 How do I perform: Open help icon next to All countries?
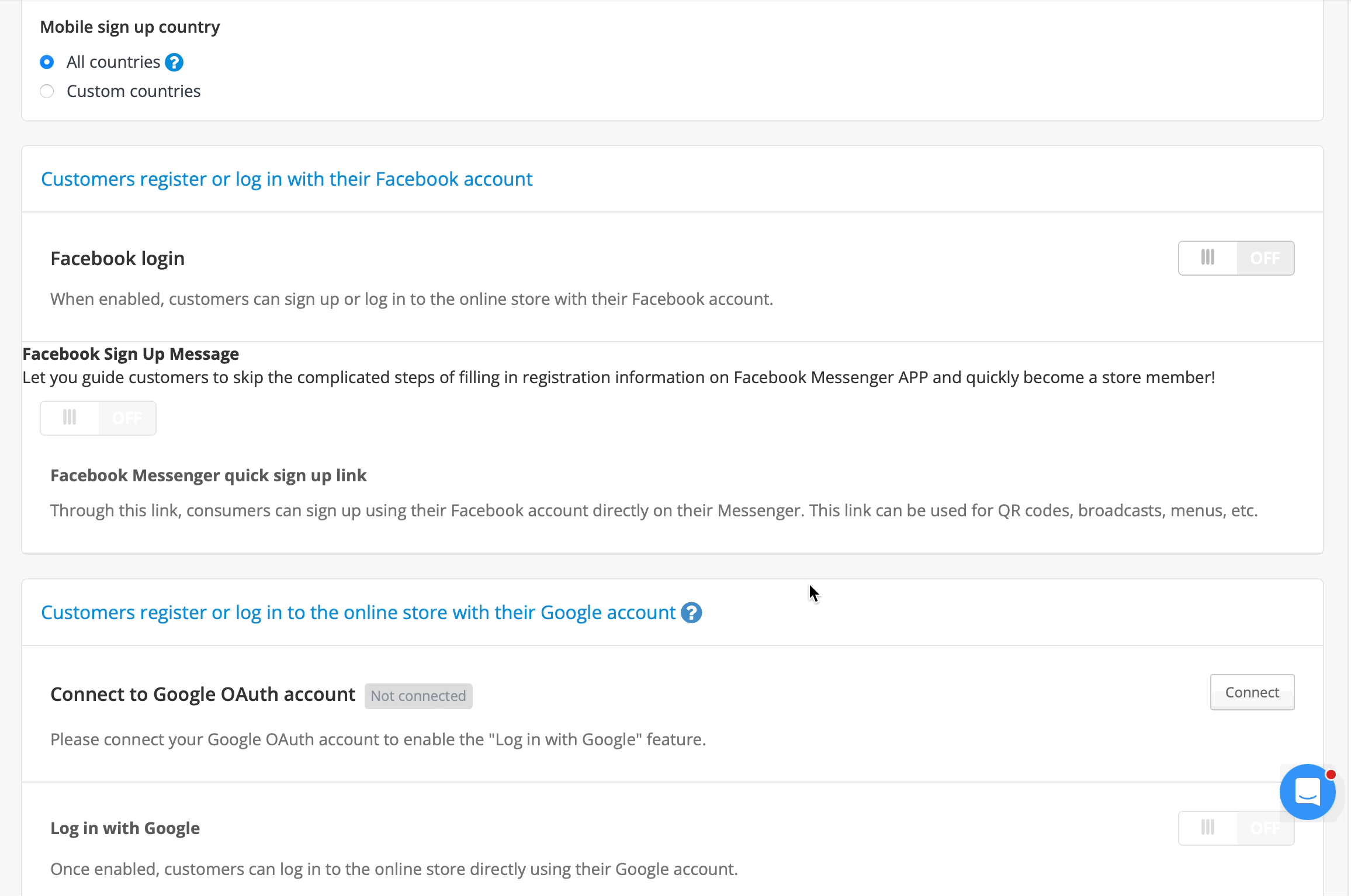(x=174, y=62)
